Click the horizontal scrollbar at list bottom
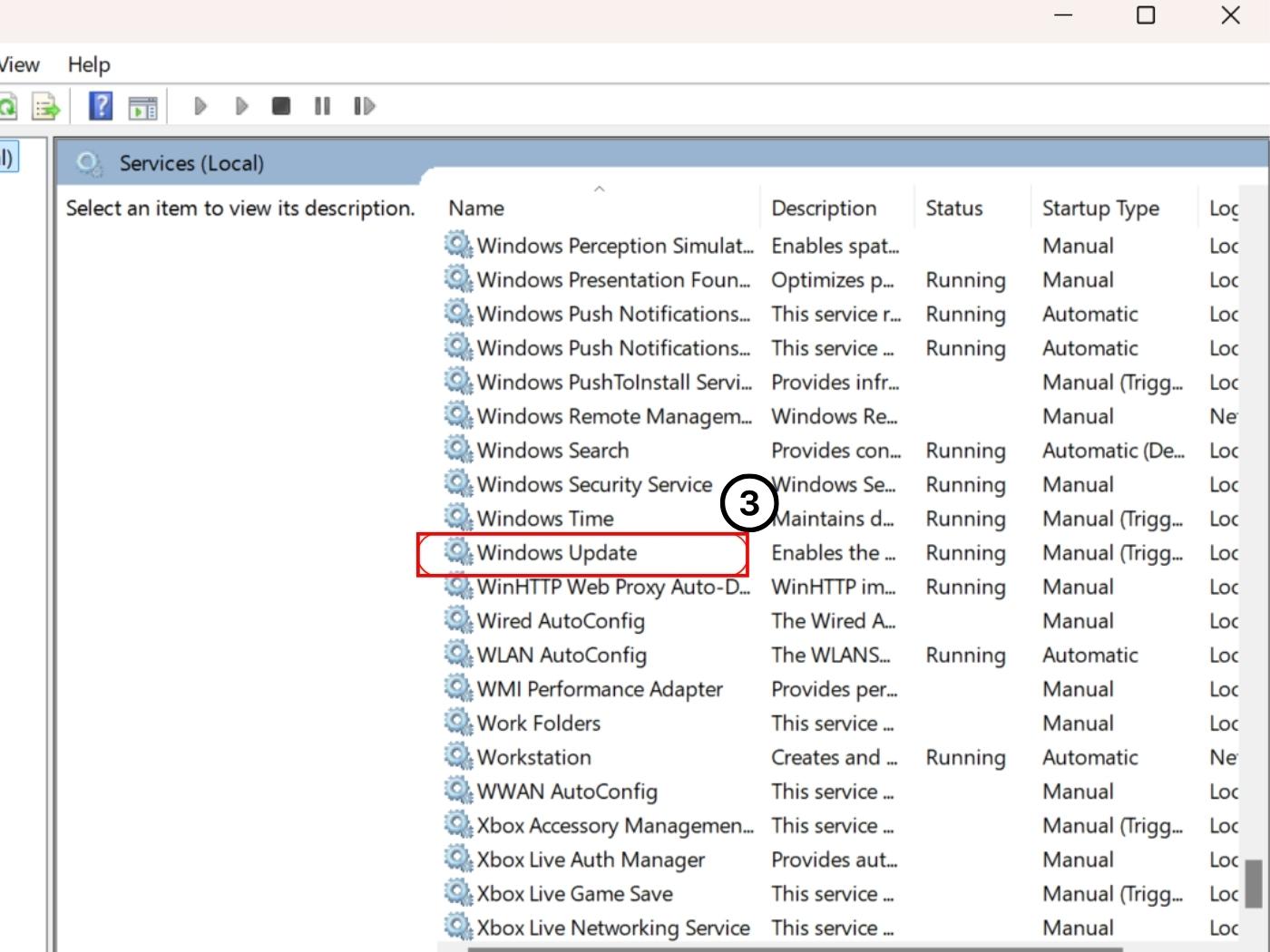The image size is (1270, 952). (795, 948)
